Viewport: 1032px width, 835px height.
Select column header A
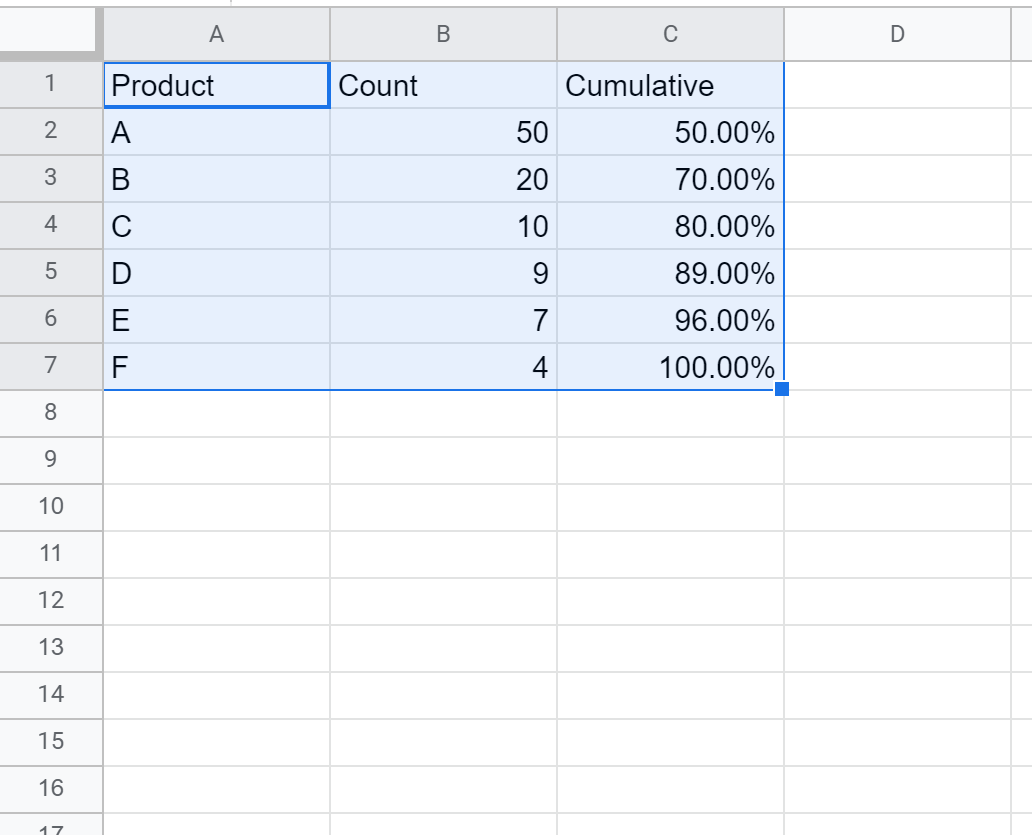pyautogui.click(x=216, y=33)
